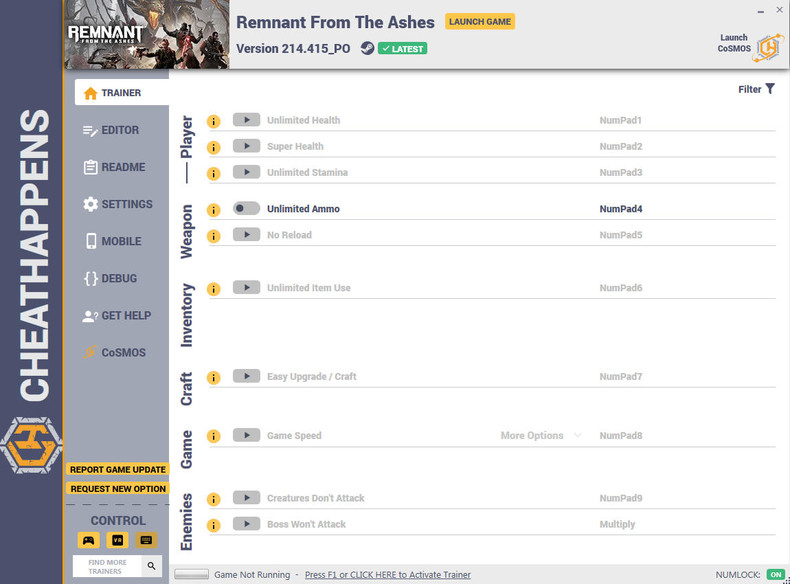Viewport: 790px width, 584px height.
Task: Click the Filter funnel icon
Action: pyautogui.click(x=770, y=89)
